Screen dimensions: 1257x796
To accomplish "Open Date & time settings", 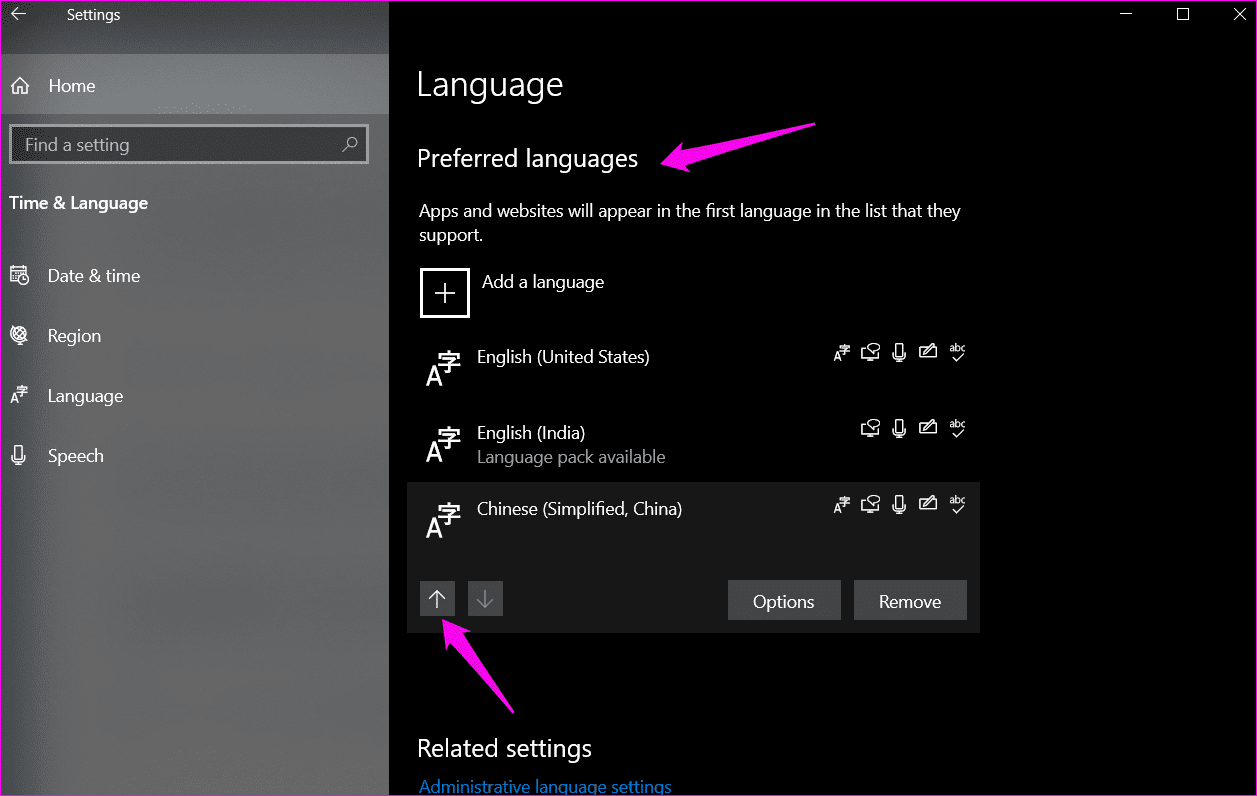I will (194, 276).
